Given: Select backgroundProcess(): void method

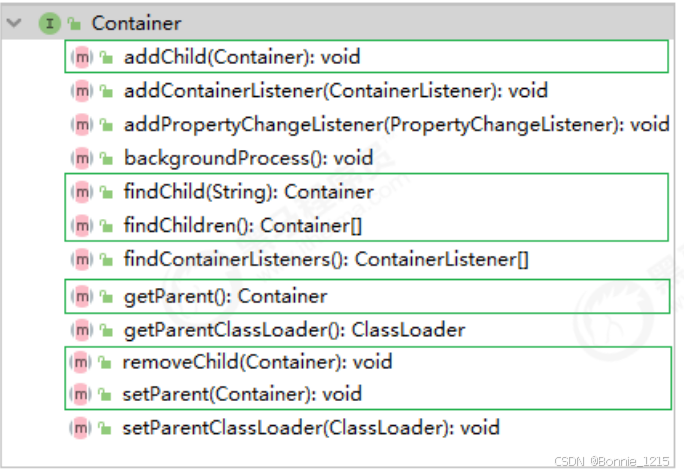Looking at the screenshot, I should (x=249, y=158).
